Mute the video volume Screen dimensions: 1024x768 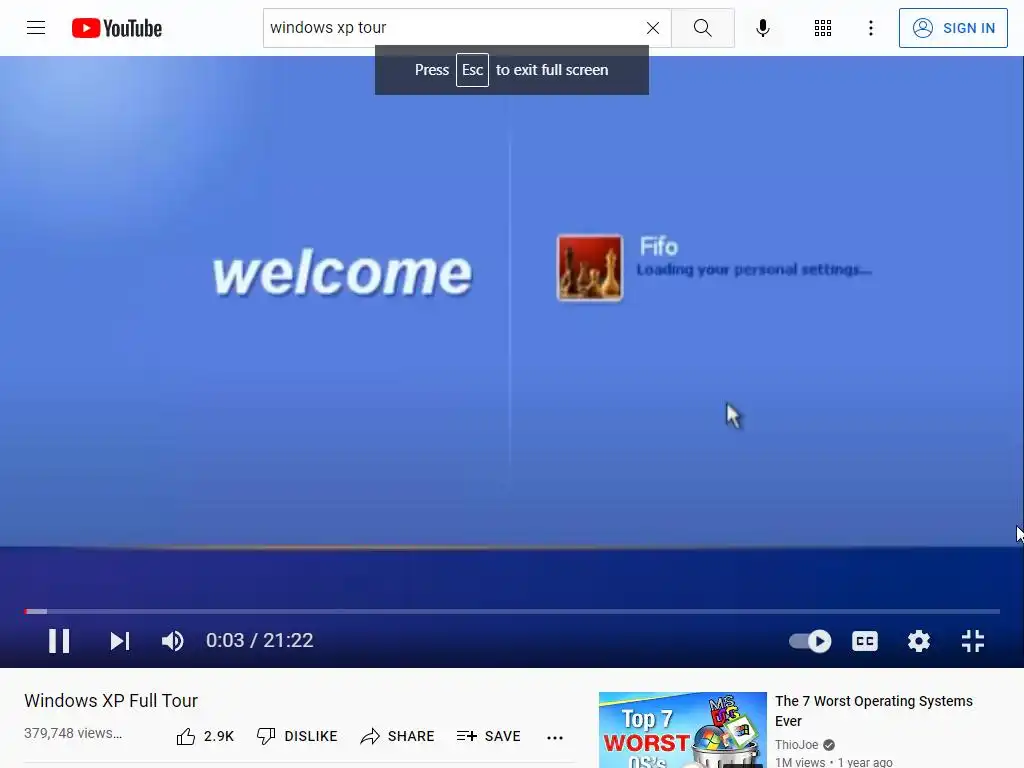point(172,641)
